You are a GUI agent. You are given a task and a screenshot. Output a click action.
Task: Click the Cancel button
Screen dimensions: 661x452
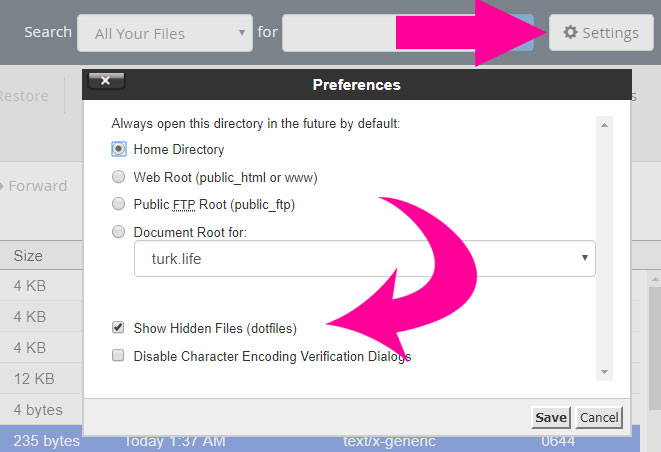599,417
